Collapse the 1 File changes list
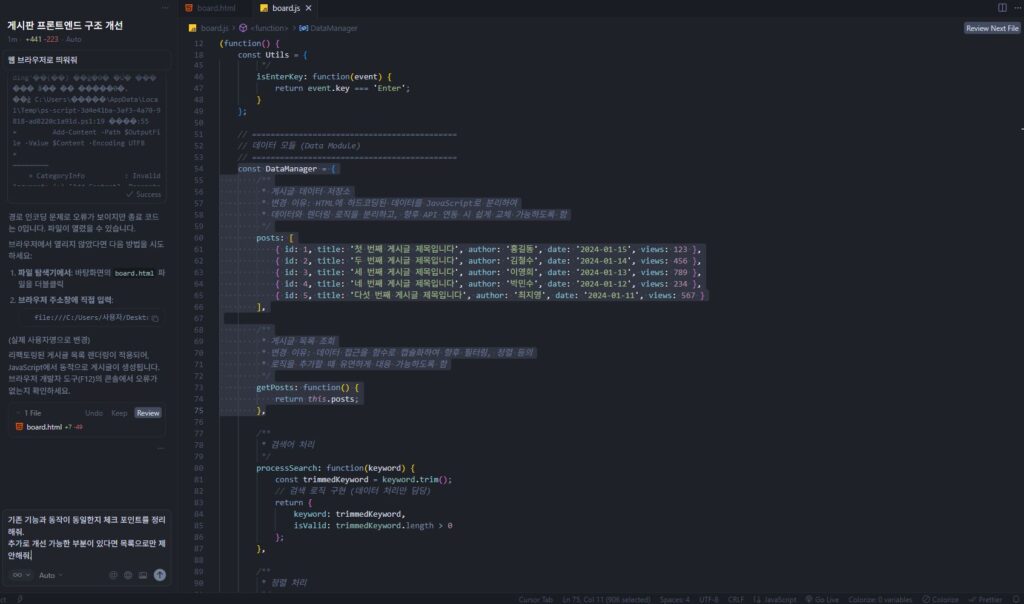Viewport: 1024px width, 604px height. click(x=18, y=412)
